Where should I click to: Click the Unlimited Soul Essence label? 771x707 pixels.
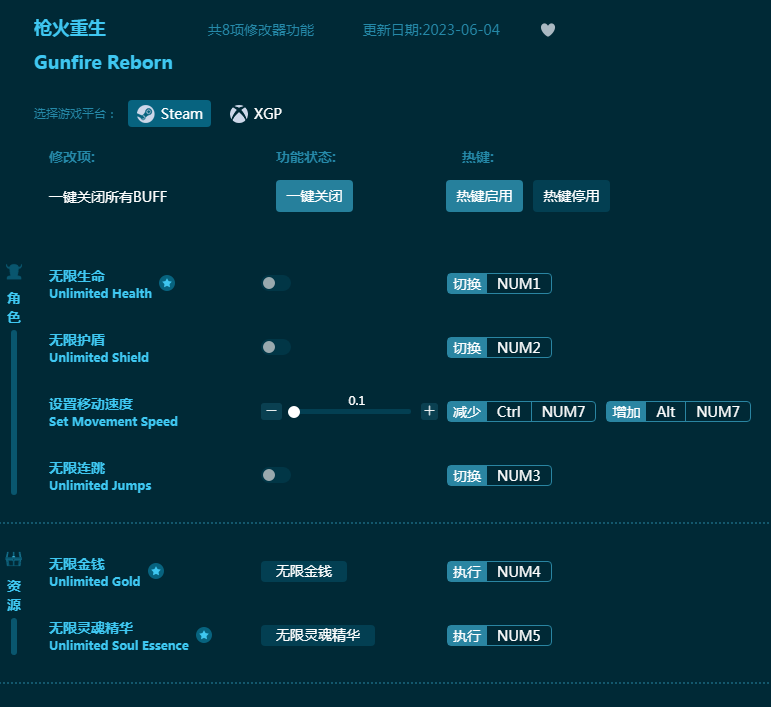point(119,645)
